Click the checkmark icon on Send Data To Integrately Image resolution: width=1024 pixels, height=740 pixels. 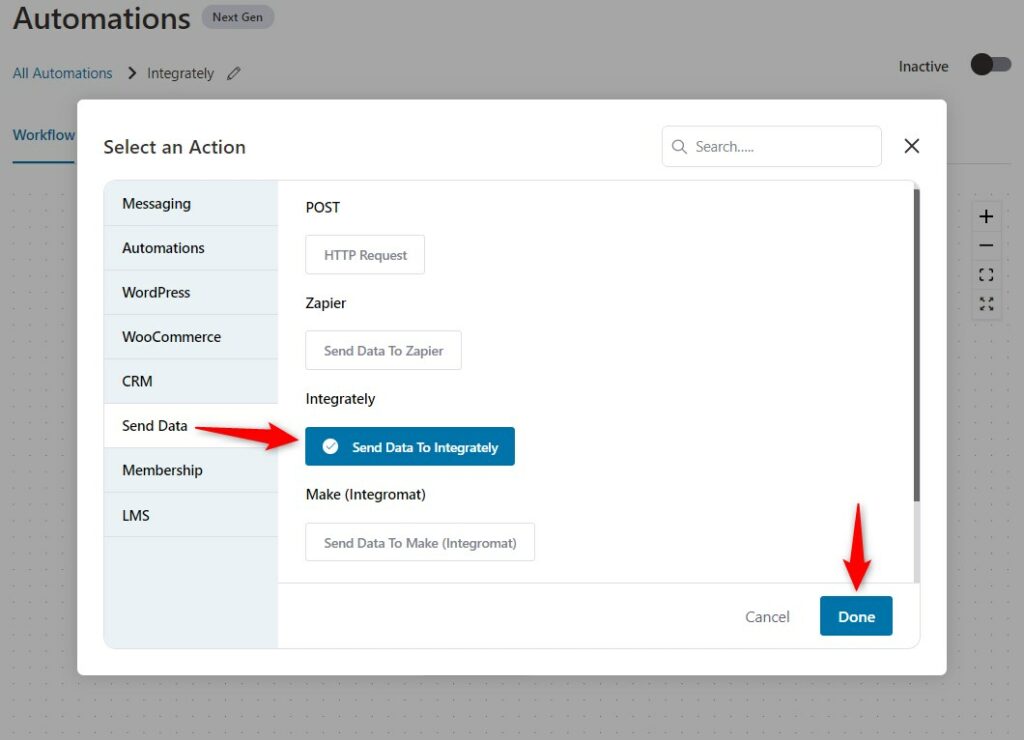click(330, 446)
